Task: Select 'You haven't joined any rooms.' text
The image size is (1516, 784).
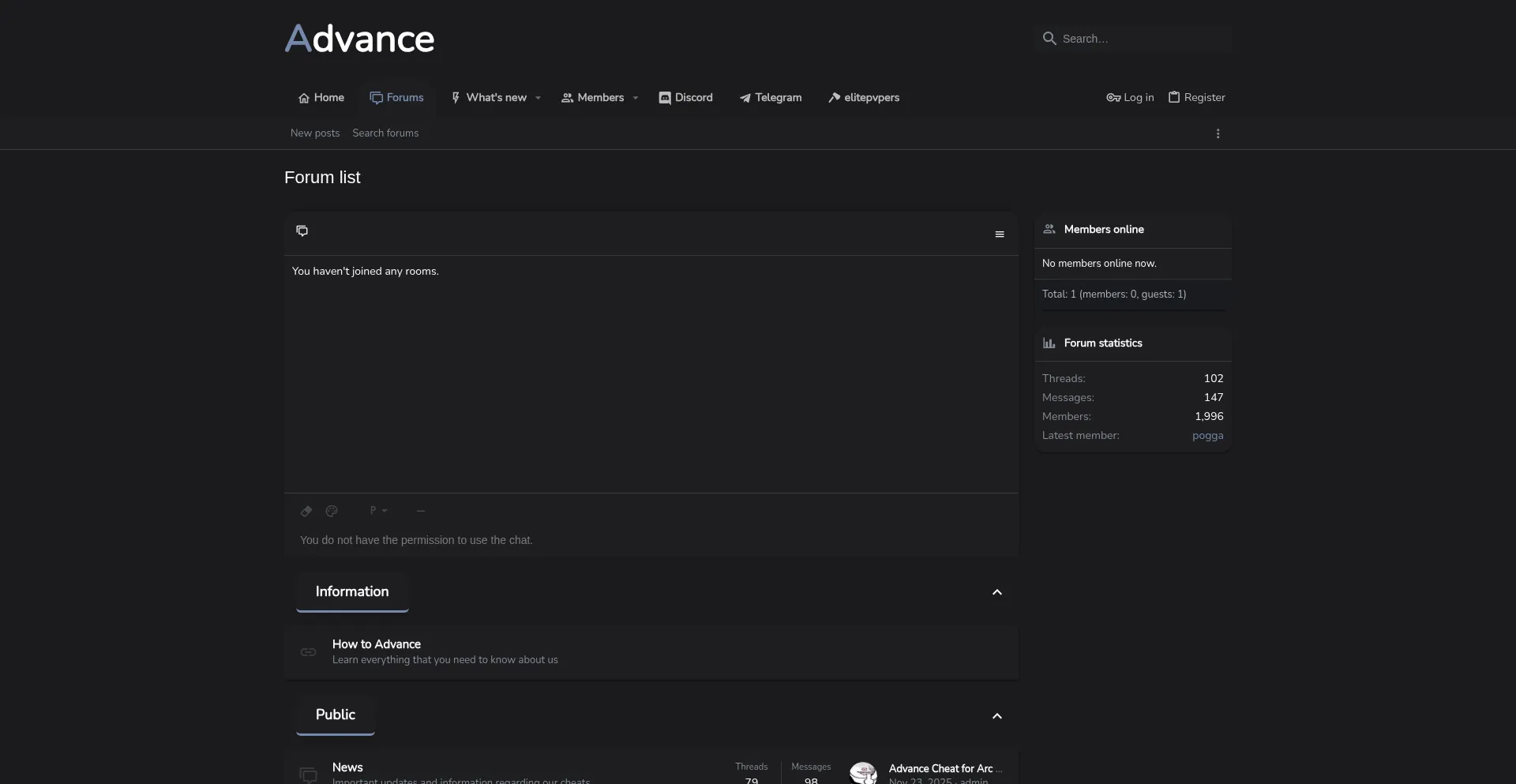Action: 366,272
